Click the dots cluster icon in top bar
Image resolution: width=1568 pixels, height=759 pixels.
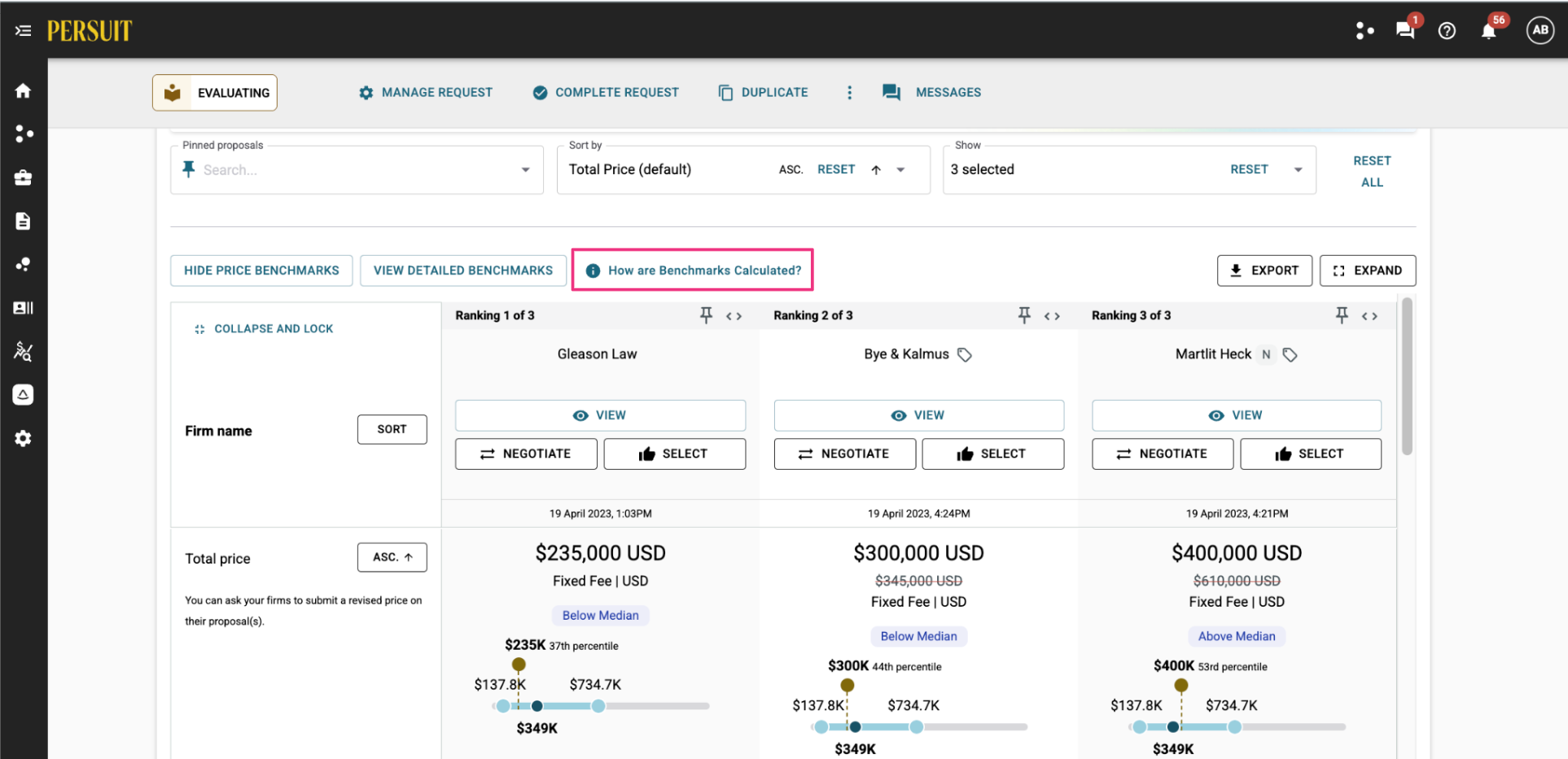pyautogui.click(x=1364, y=31)
